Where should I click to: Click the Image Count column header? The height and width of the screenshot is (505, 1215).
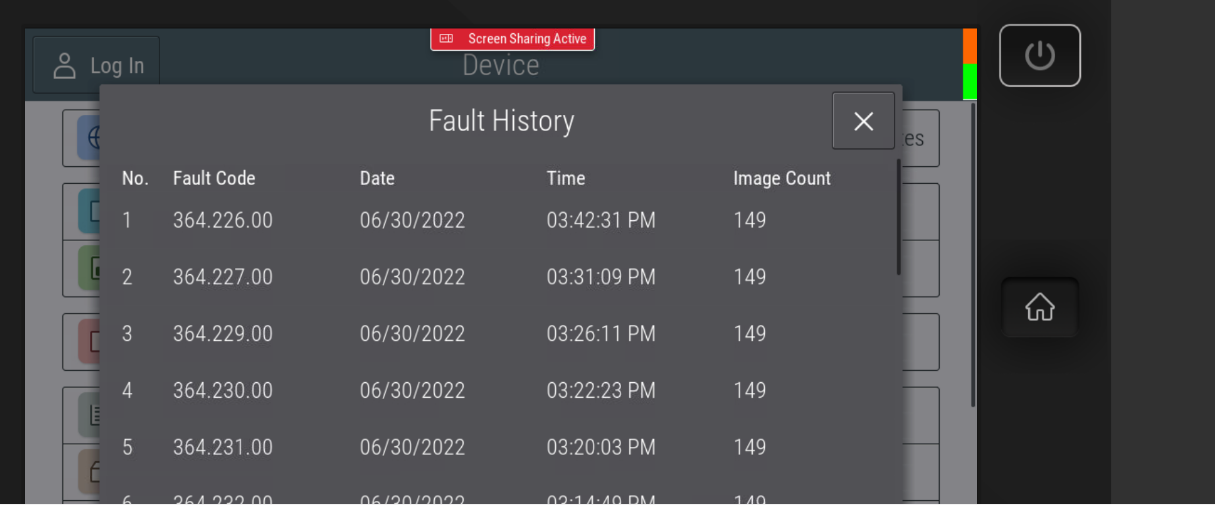[781, 178]
